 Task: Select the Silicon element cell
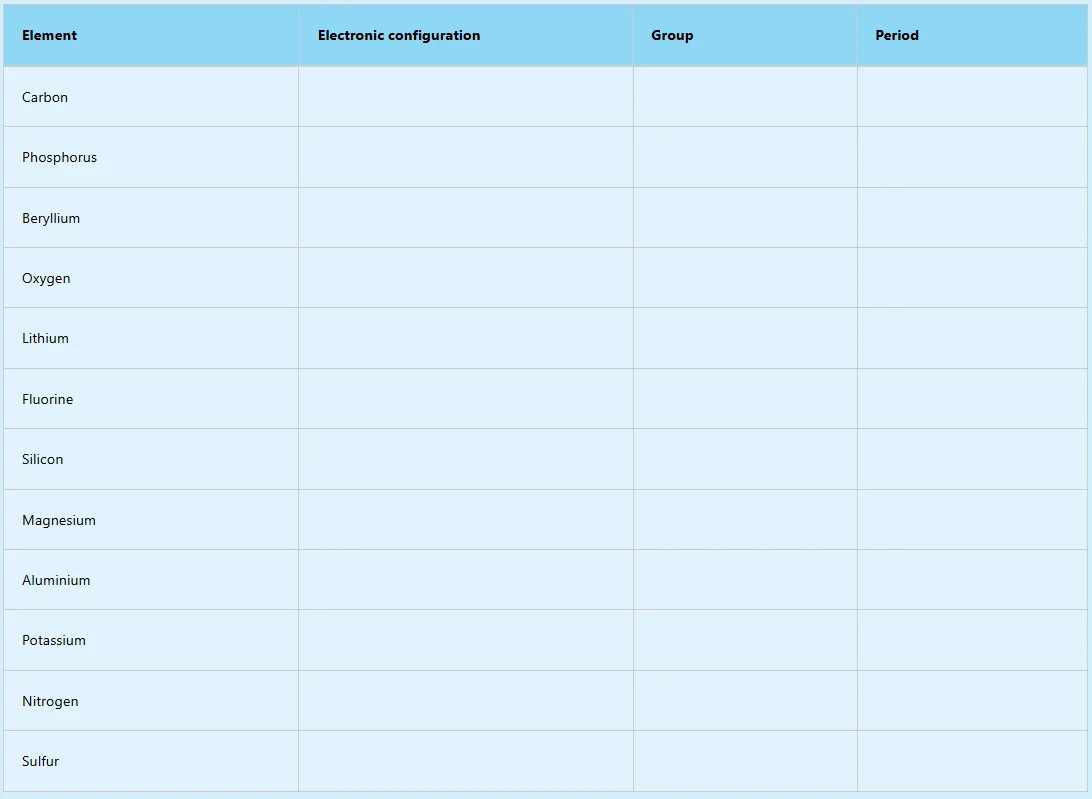(x=151, y=459)
